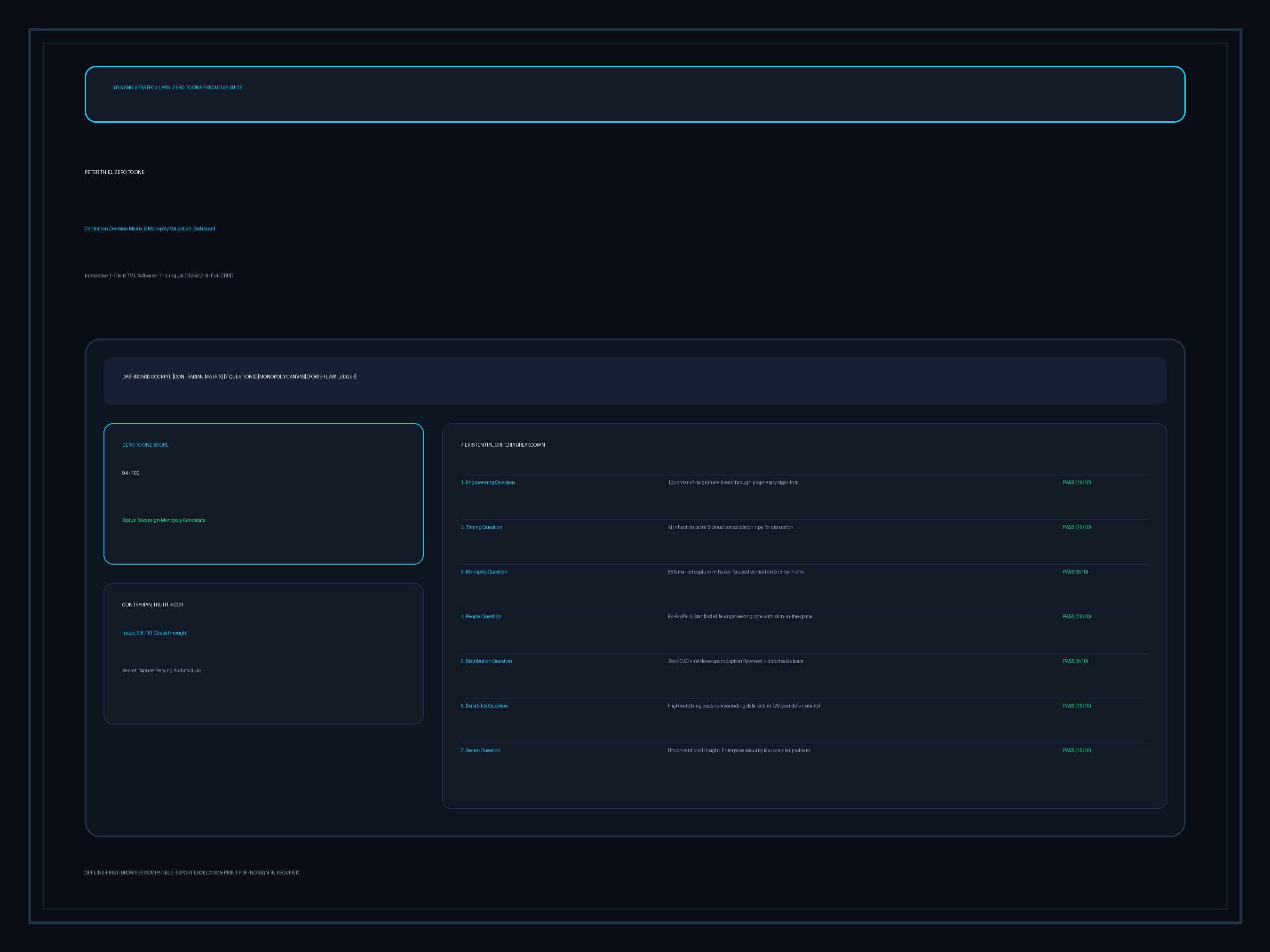1270x952 pixels.
Task: Click 7. Secret Question
Action: pyautogui.click(x=481, y=751)
